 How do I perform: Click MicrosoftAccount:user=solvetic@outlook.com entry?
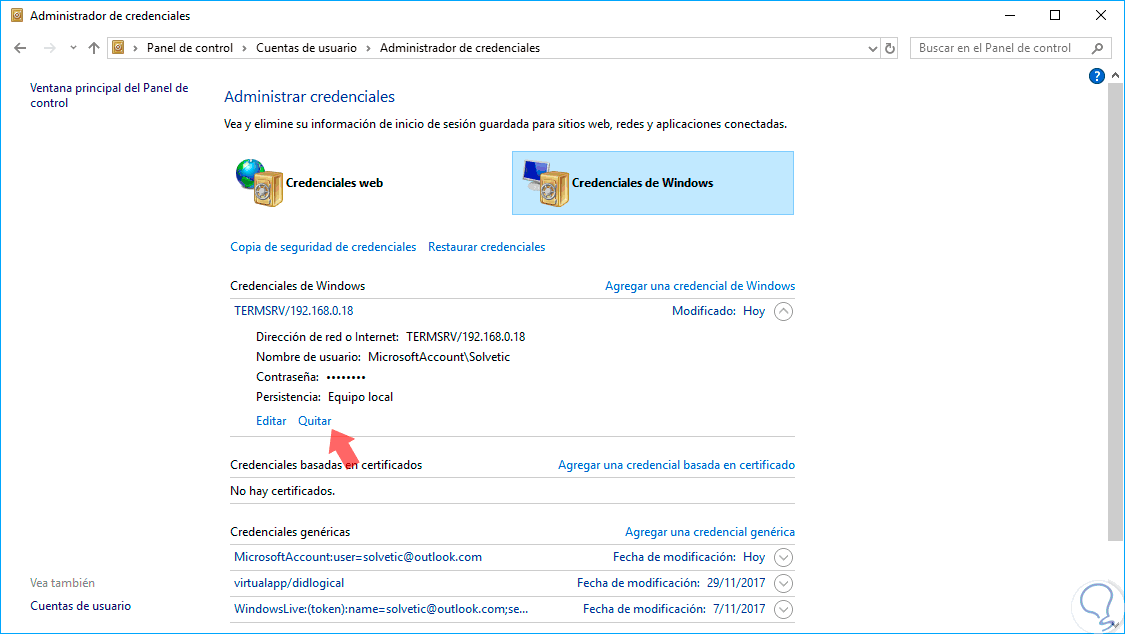tap(358, 557)
